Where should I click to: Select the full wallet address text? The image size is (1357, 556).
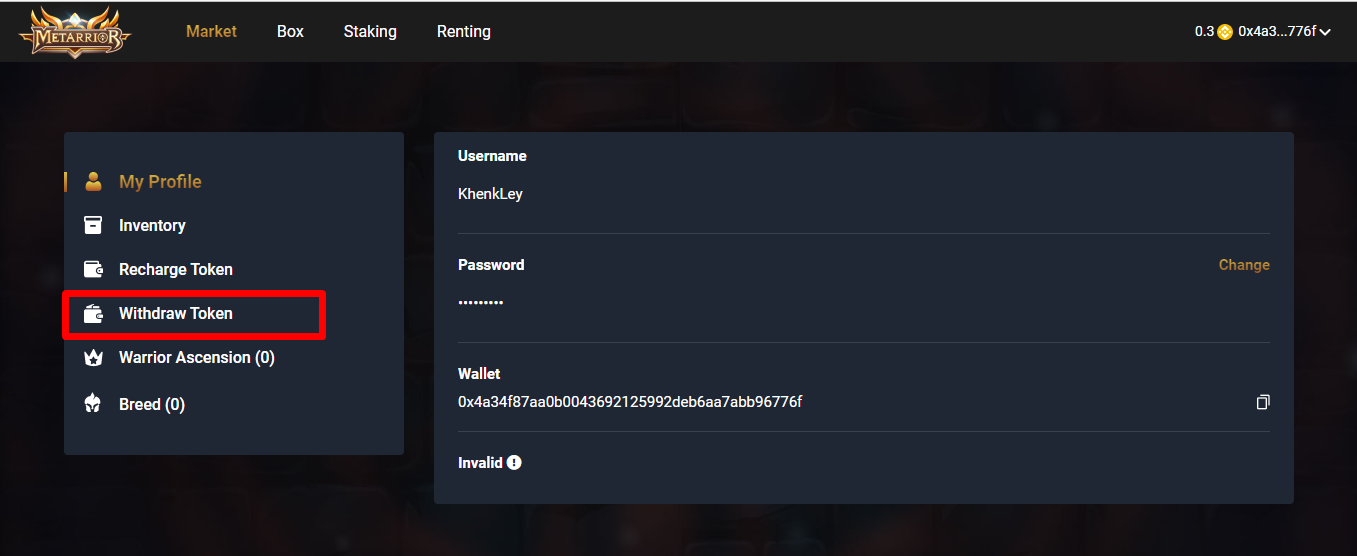(630, 402)
